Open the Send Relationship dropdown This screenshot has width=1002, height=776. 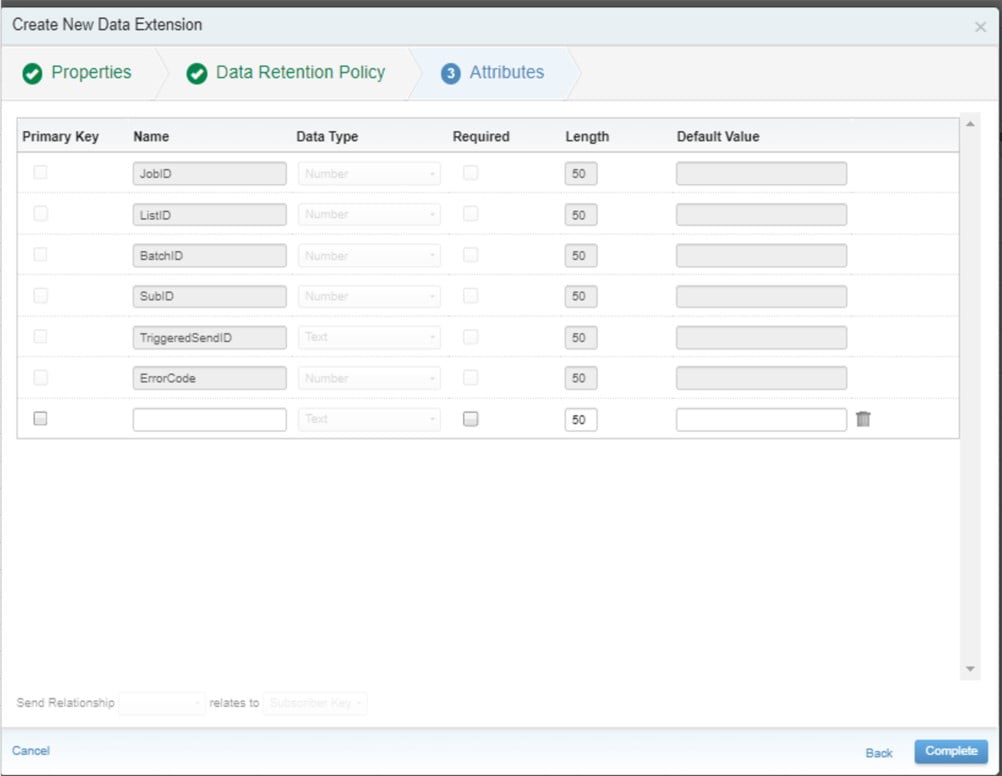[x=162, y=703]
